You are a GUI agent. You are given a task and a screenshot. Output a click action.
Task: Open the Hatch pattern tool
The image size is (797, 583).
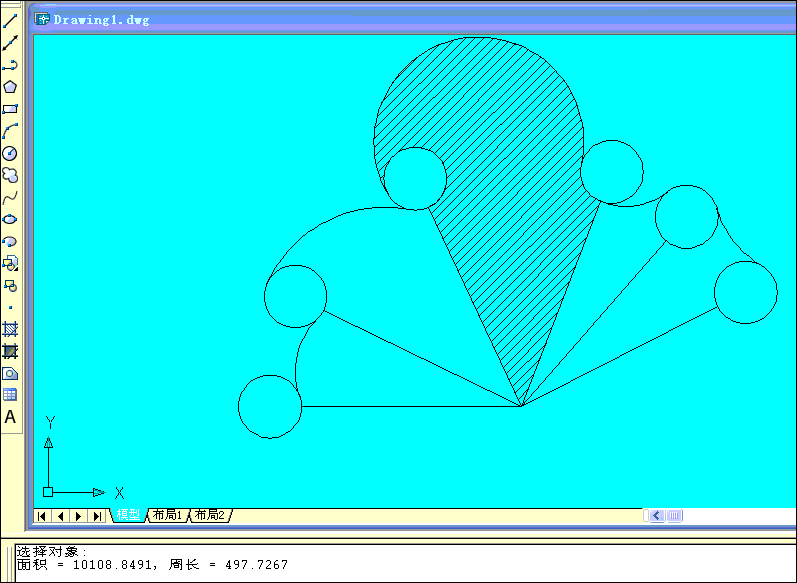coord(10,329)
